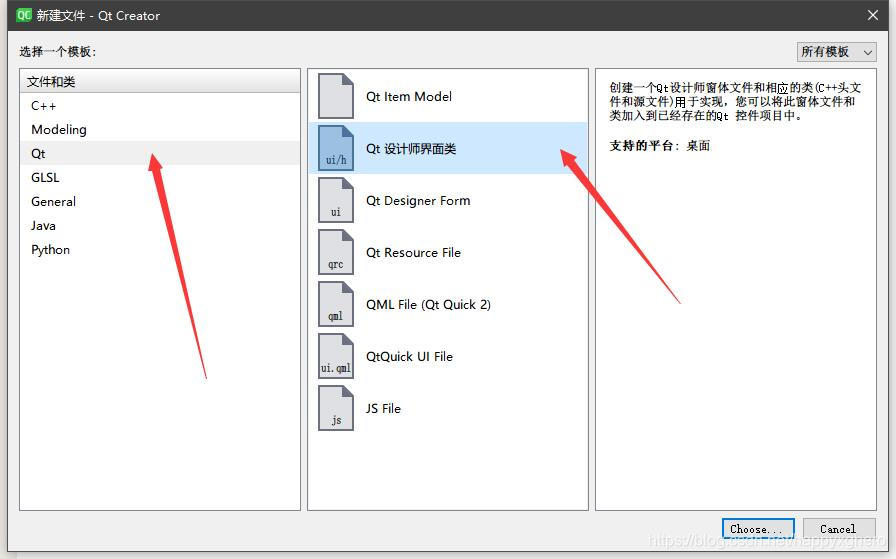
Task: Open the 所有模板 filter dropdown
Action: pyautogui.click(x=836, y=51)
